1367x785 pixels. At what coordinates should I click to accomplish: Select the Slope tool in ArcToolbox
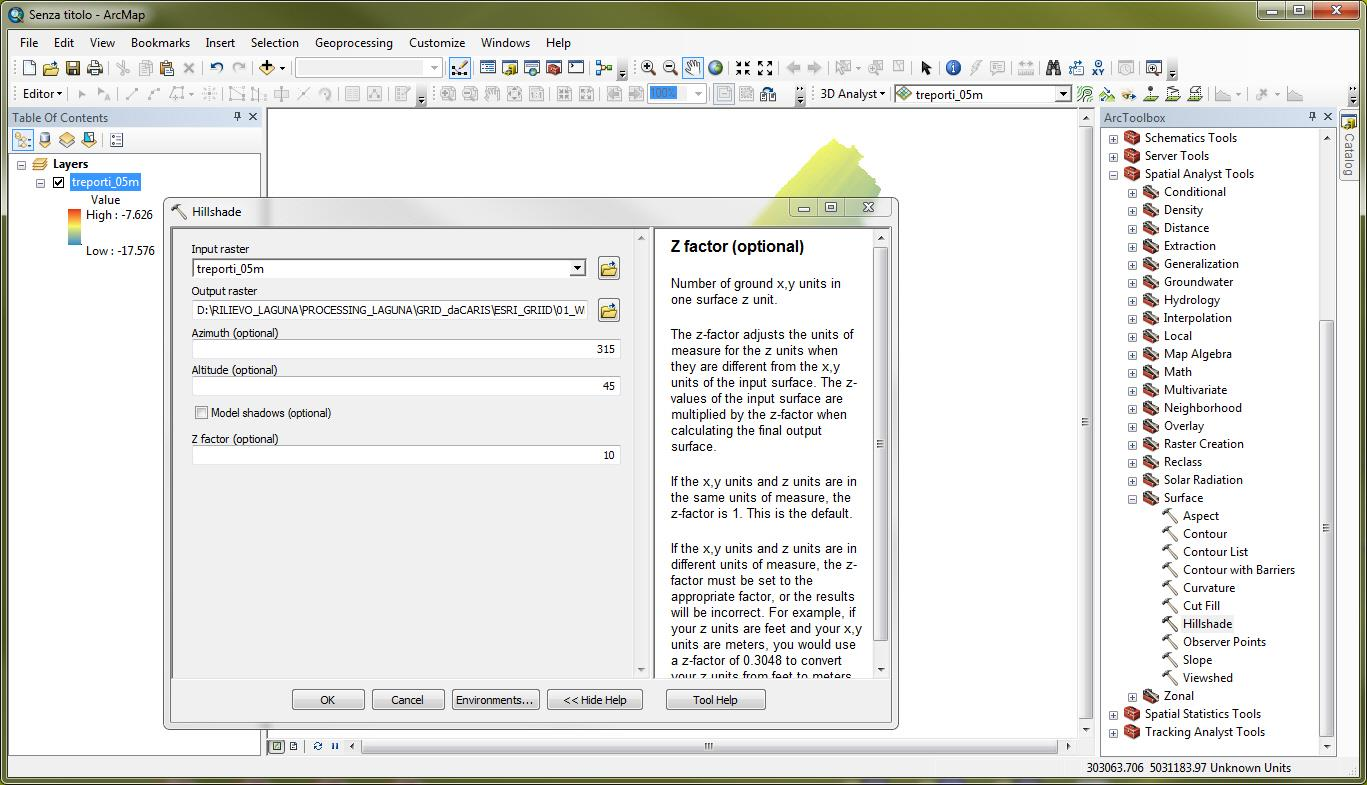click(x=1197, y=660)
